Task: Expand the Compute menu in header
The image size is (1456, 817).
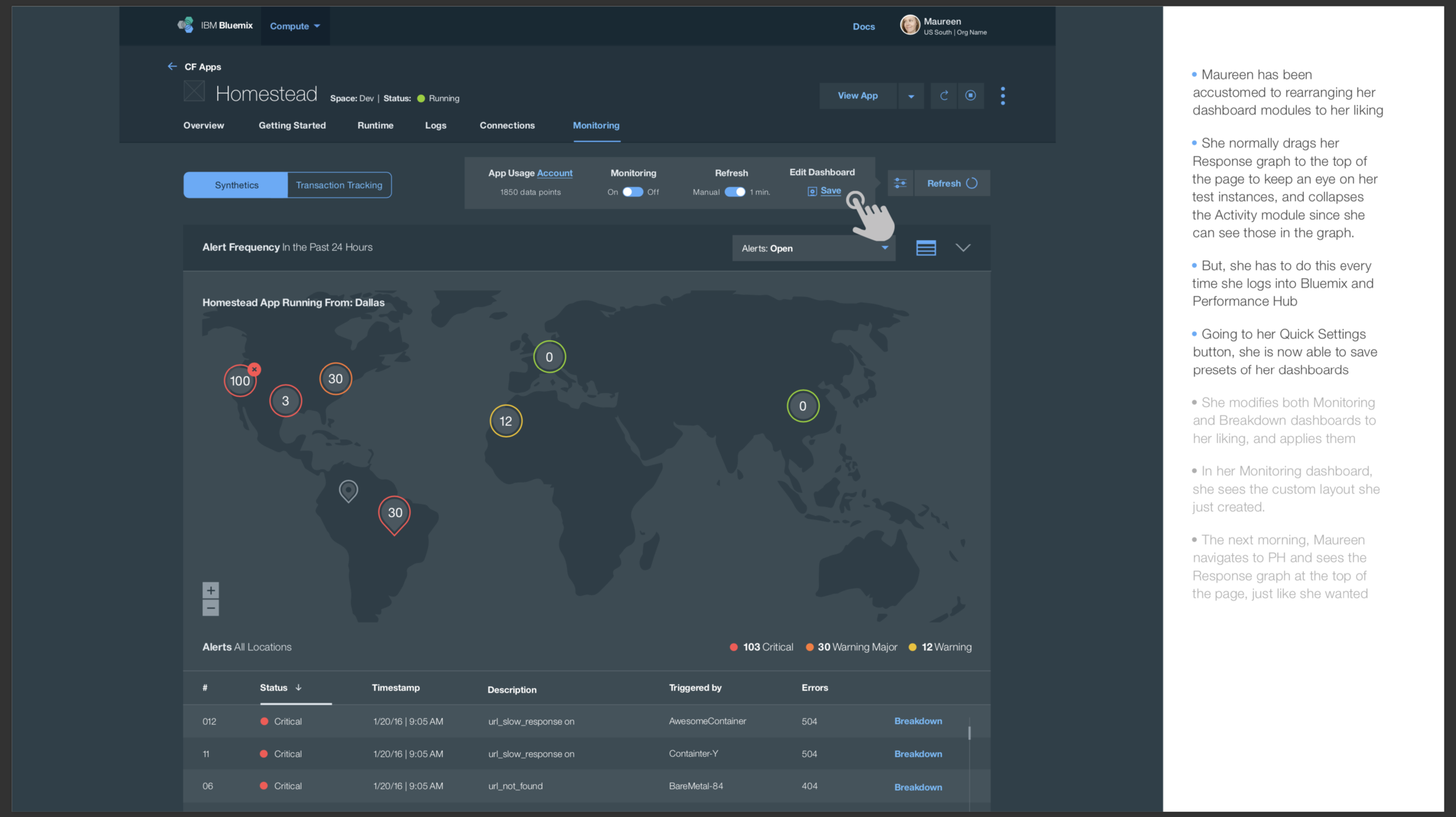Action: [295, 26]
